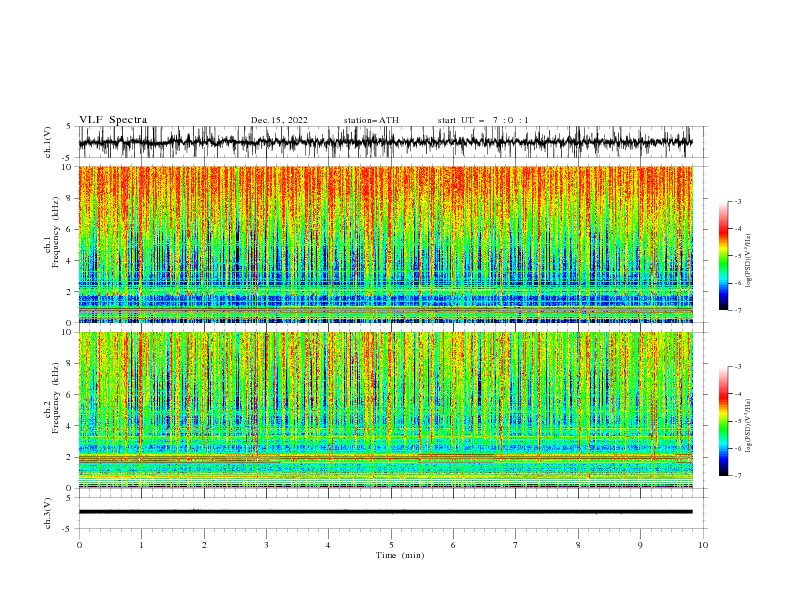The image size is (792, 612).
Task: Click the "VLF Spectra" title text
Action: click(113, 120)
